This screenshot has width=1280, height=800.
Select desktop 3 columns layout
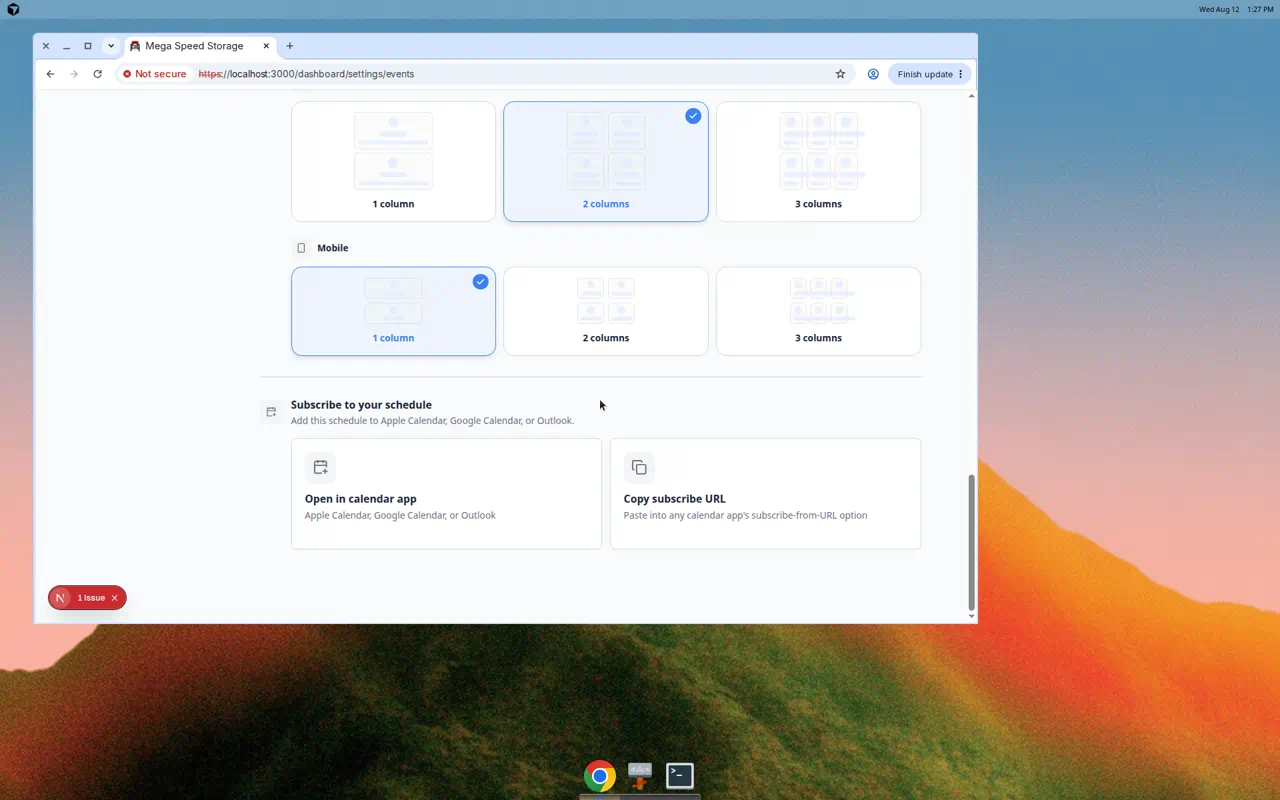coord(818,161)
